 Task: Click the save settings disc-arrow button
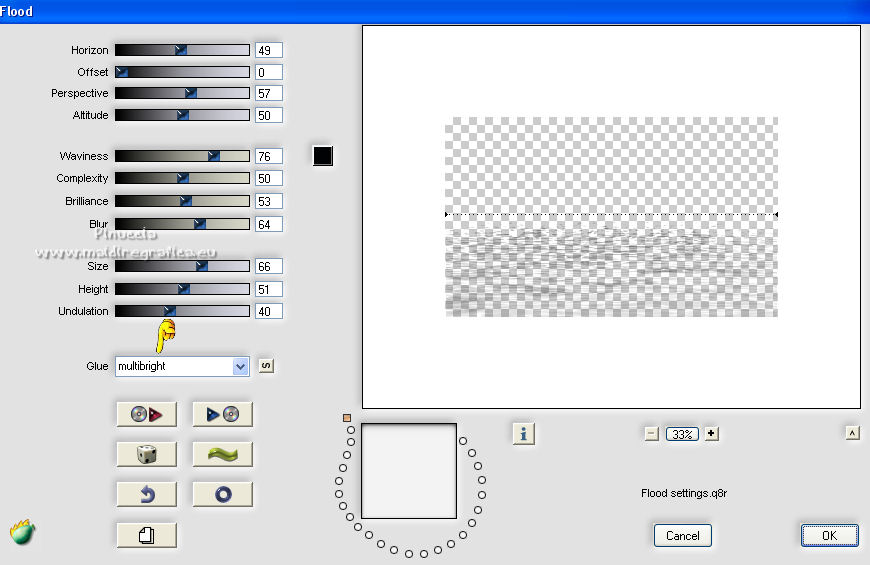[146, 414]
